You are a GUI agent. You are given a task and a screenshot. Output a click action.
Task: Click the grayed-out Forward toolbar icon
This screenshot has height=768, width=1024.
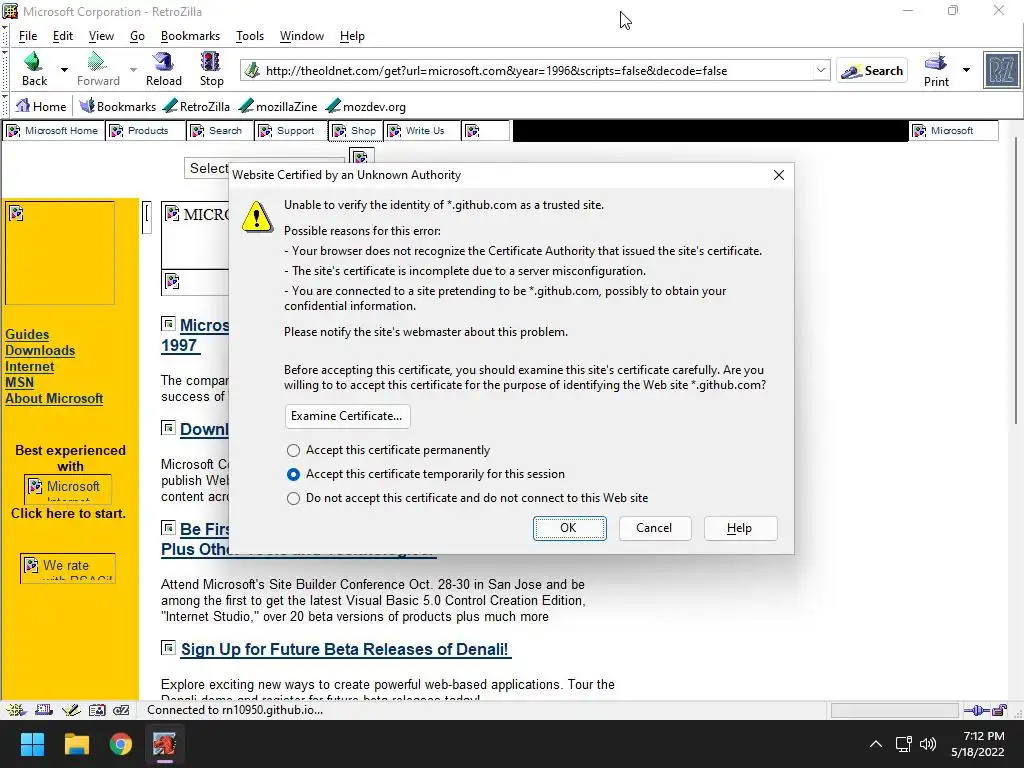[x=97, y=61]
